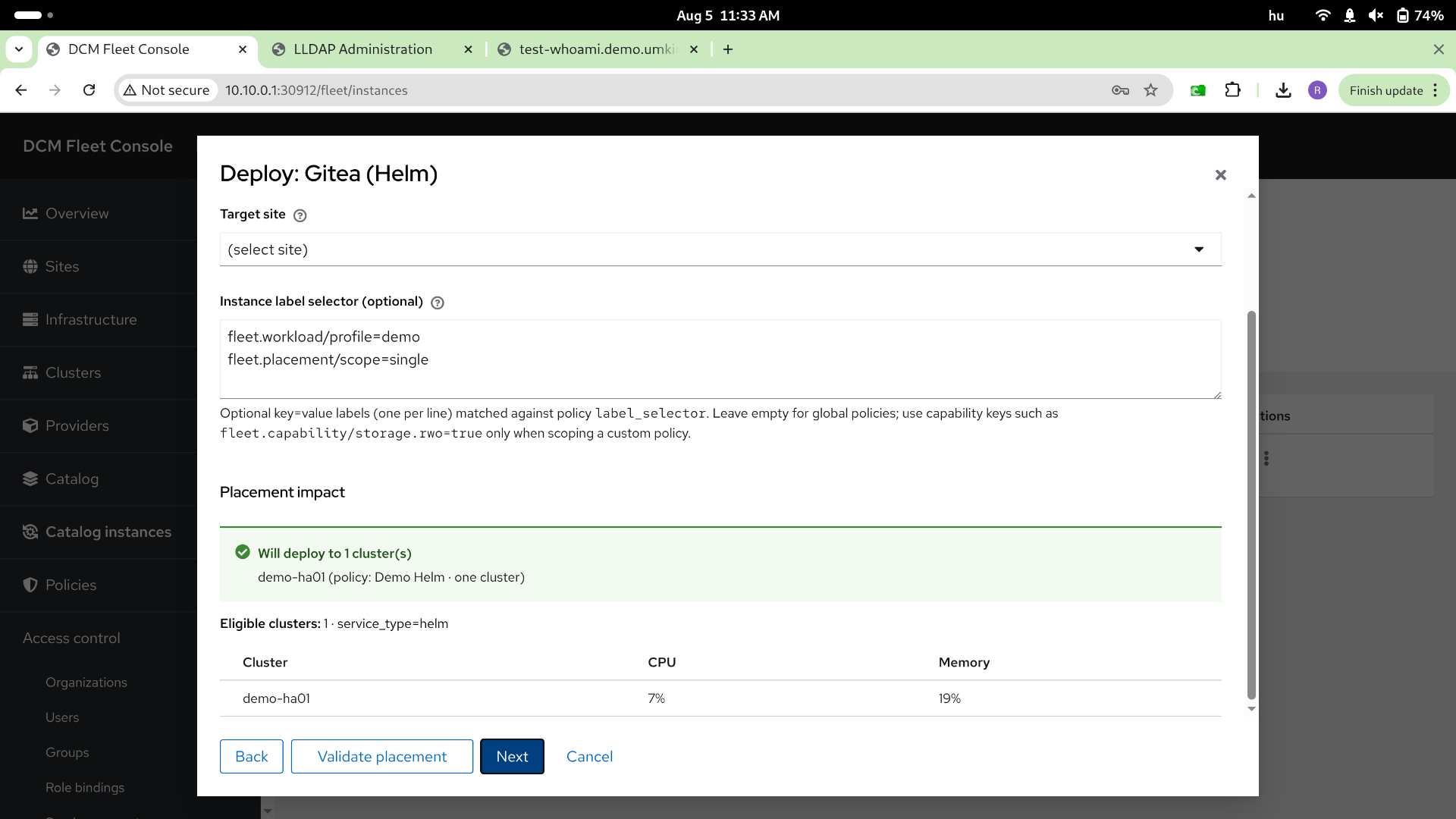
Task: Cancel the deploy dialog
Action: pyautogui.click(x=589, y=757)
